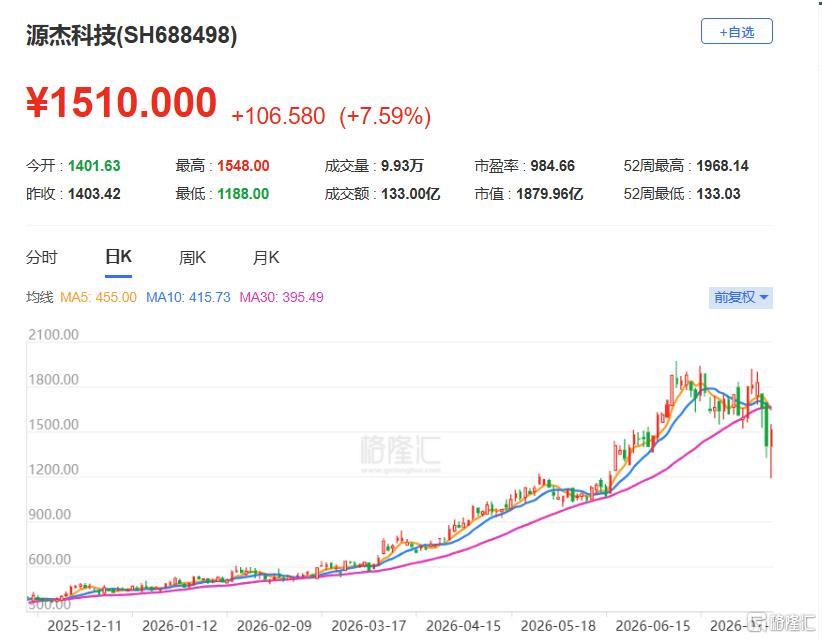Click the 市盈率 value 984.66

click(553, 166)
